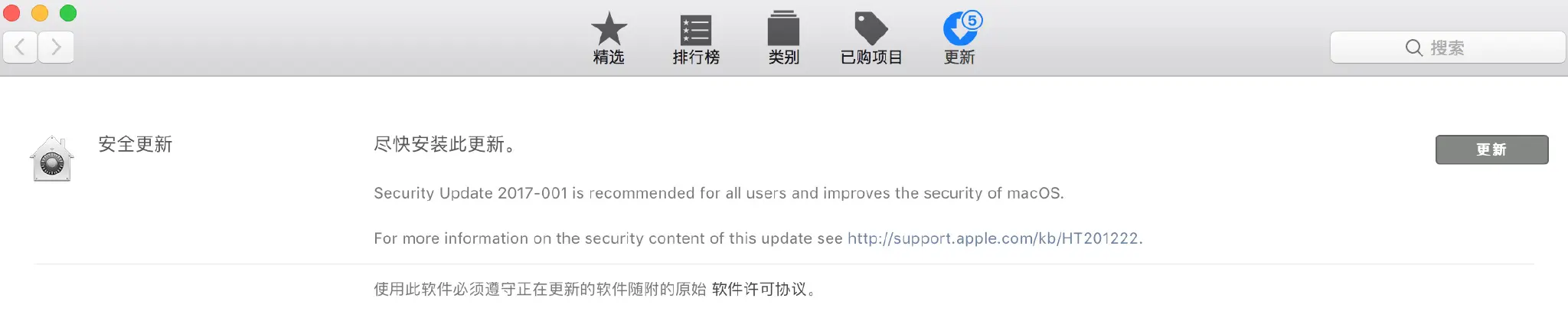
Task: Open the 更新 updates icon
Action: point(959,30)
